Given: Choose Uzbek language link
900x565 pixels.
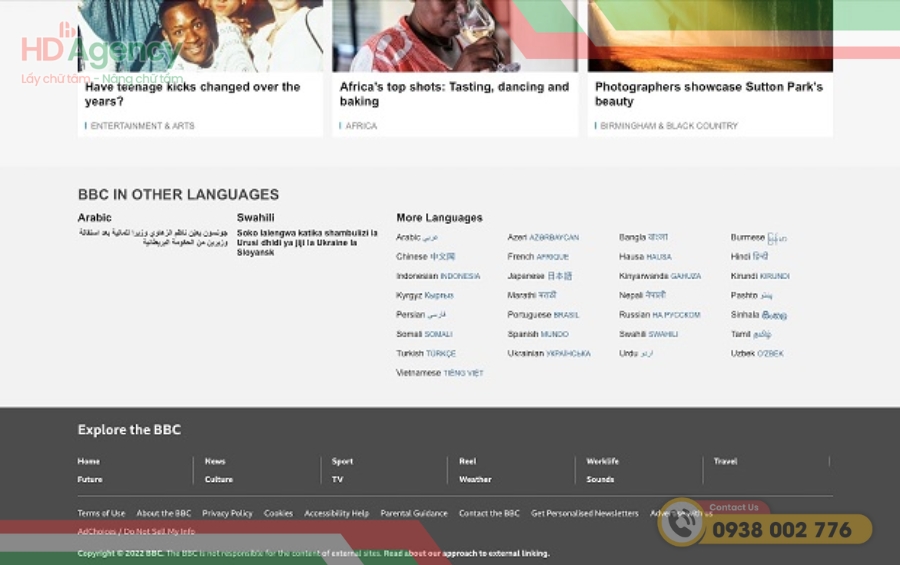Looking at the screenshot, I should (x=757, y=354).
